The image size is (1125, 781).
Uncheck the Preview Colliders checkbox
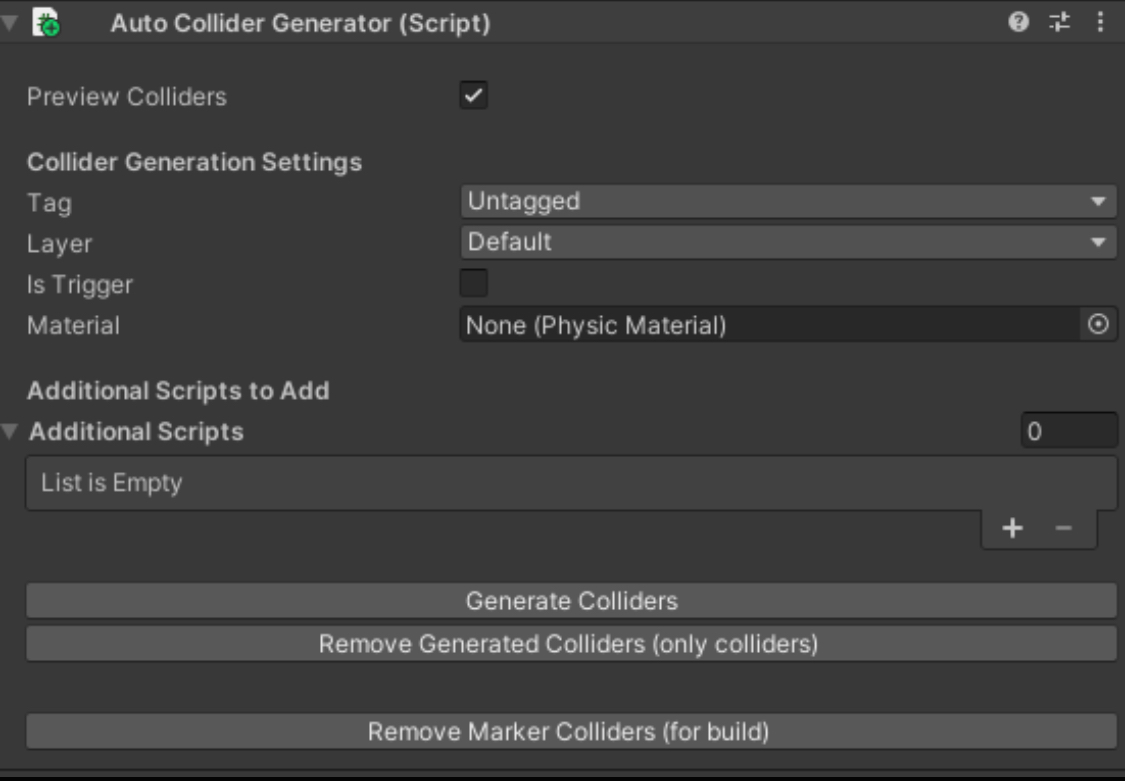[x=474, y=95]
